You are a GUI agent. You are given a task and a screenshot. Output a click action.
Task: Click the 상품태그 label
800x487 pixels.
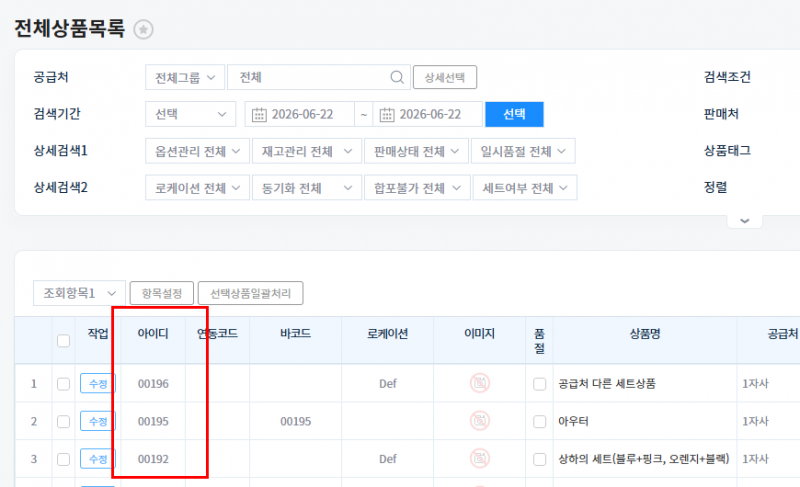tap(727, 150)
